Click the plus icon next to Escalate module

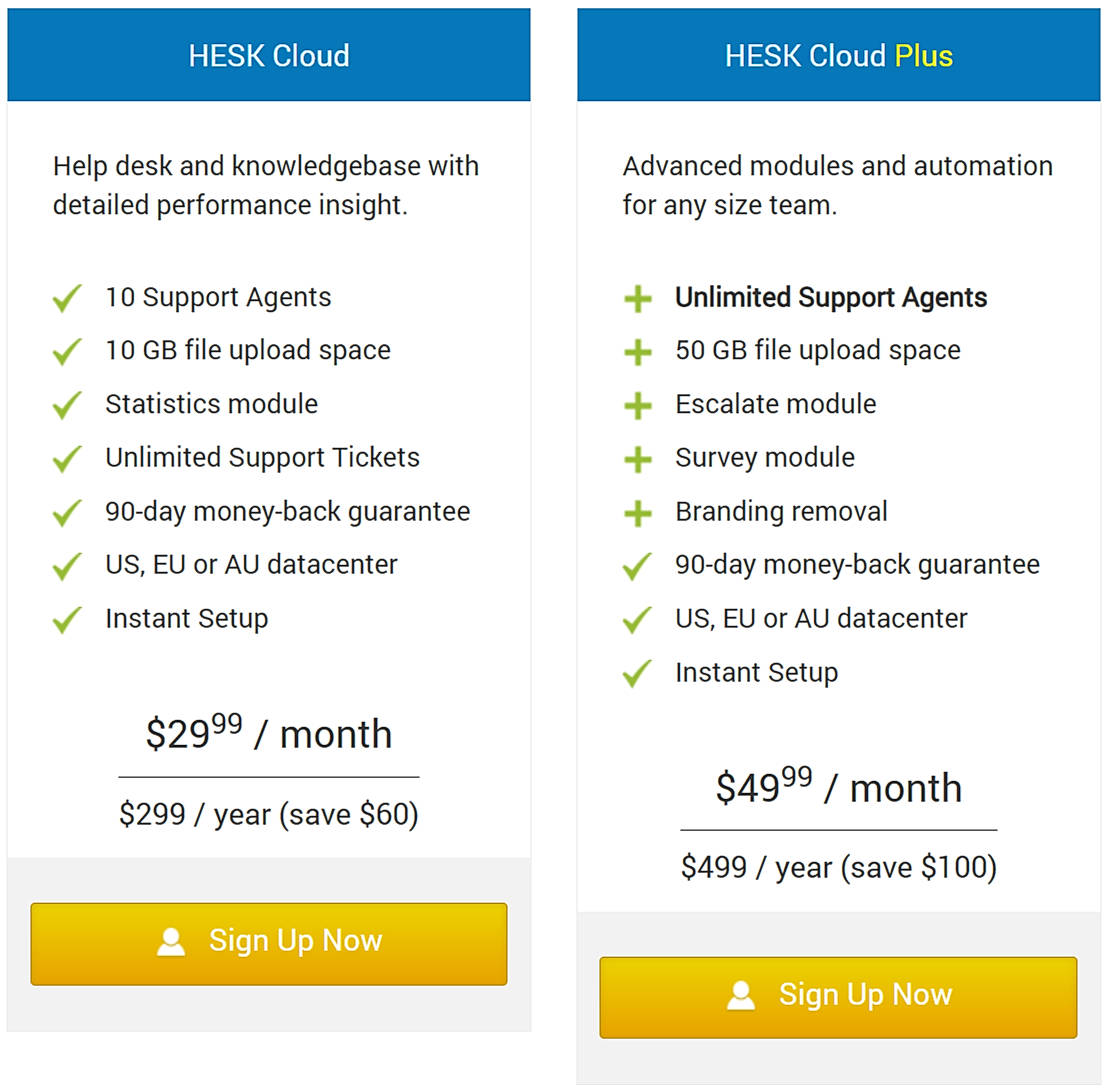click(637, 405)
